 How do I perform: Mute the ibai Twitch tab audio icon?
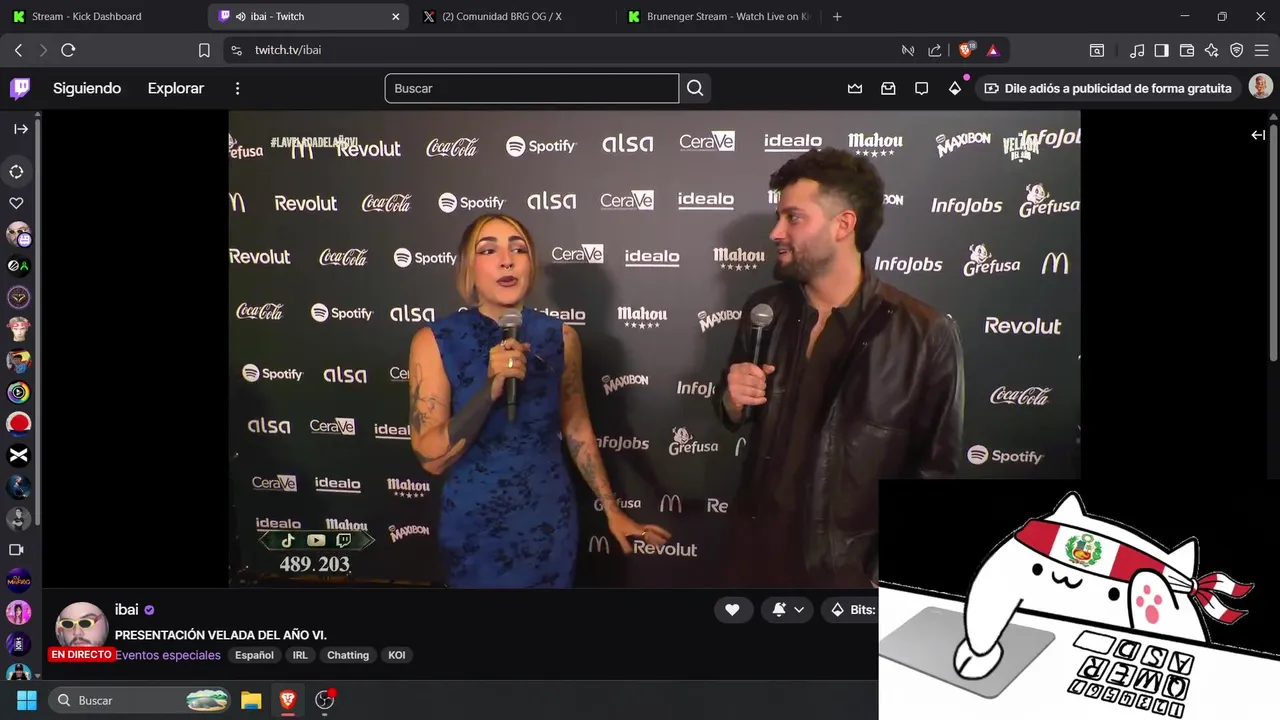pyautogui.click(x=240, y=16)
